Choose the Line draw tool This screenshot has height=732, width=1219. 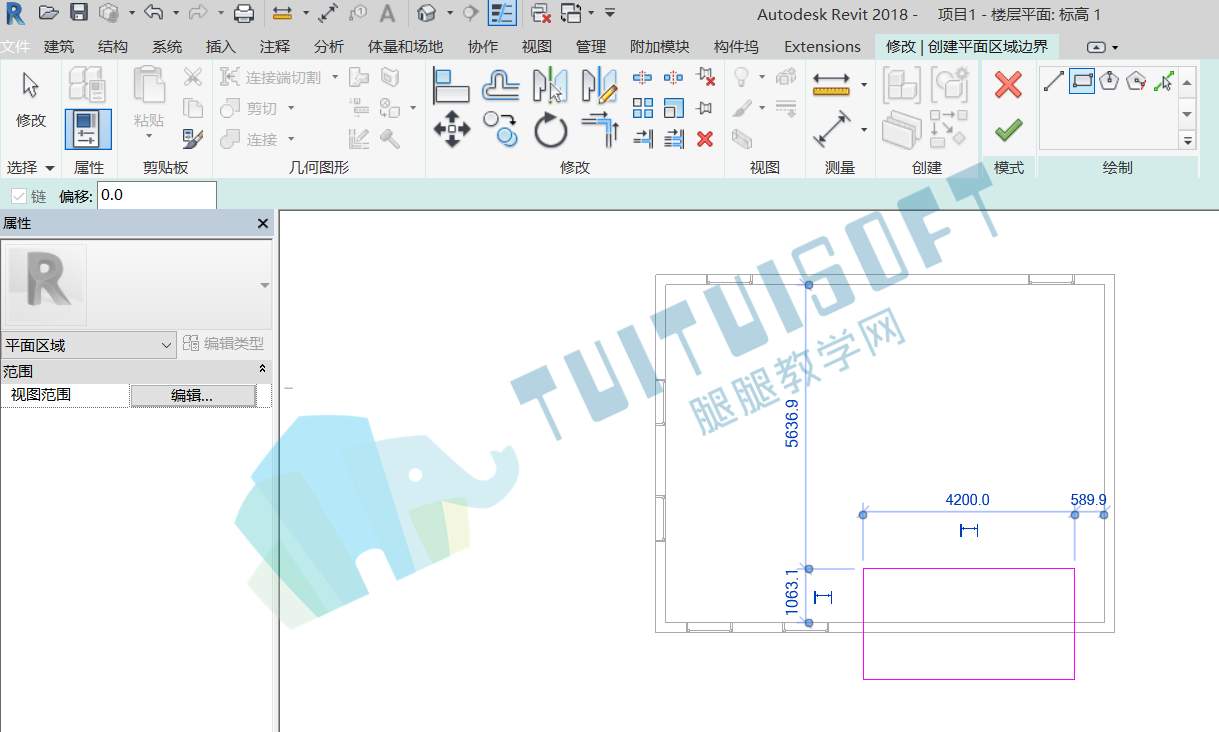point(1054,82)
